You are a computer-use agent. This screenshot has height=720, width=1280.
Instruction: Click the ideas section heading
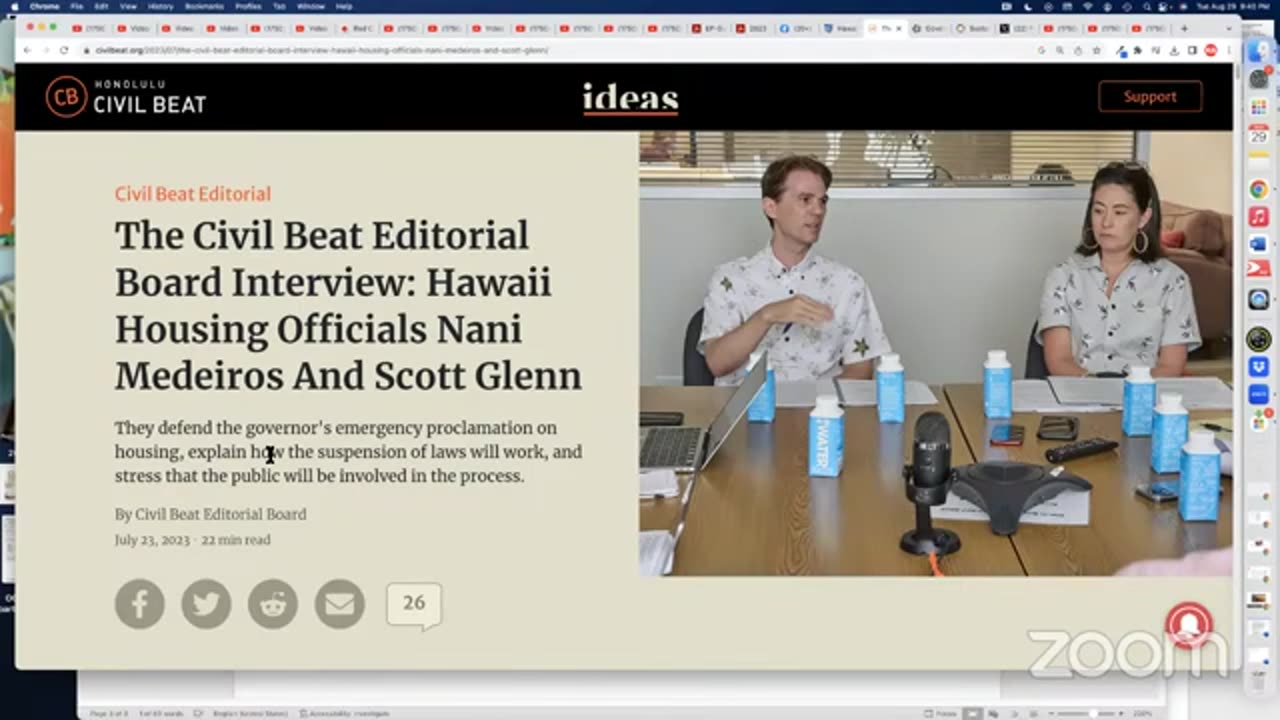[x=631, y=98]
